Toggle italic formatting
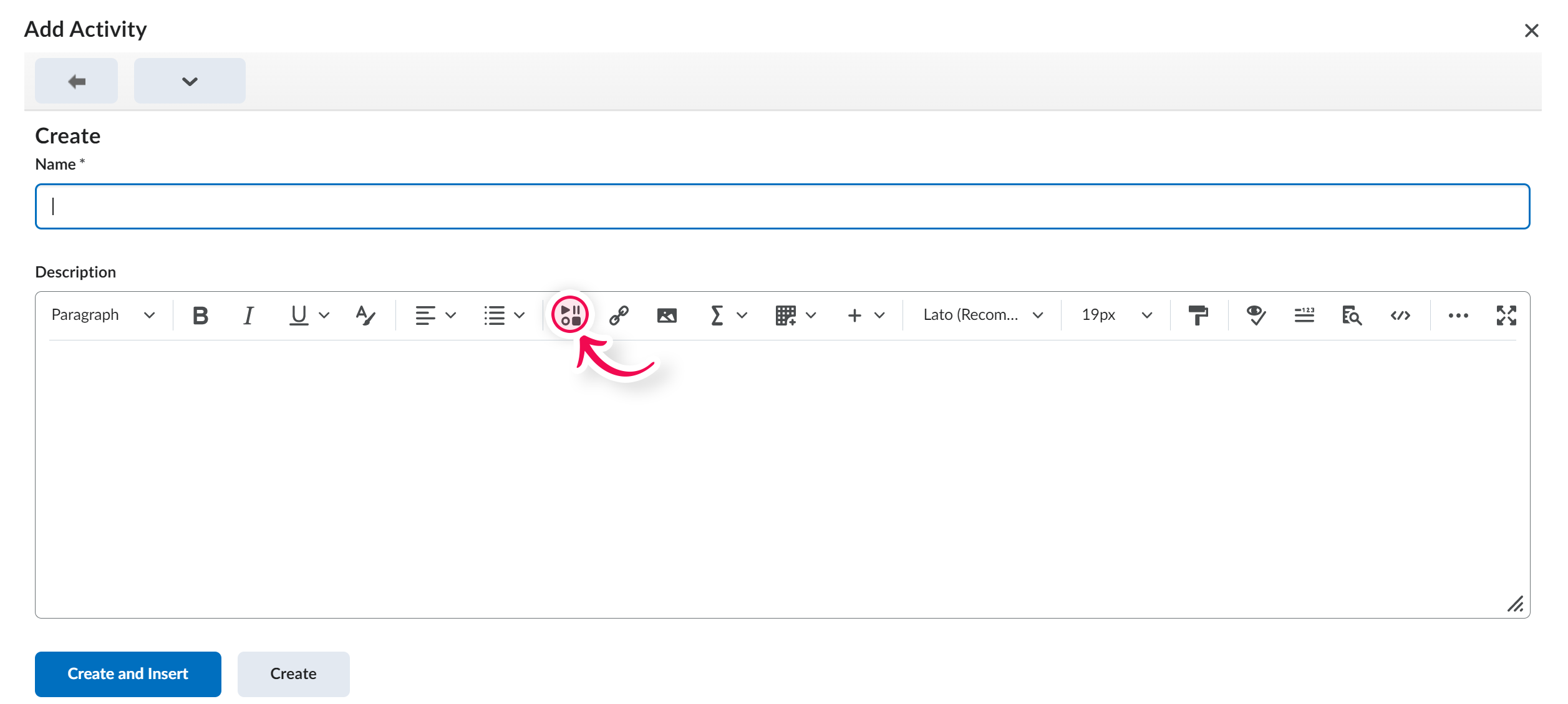The image size is (1568, 704). tap(248, 315)
